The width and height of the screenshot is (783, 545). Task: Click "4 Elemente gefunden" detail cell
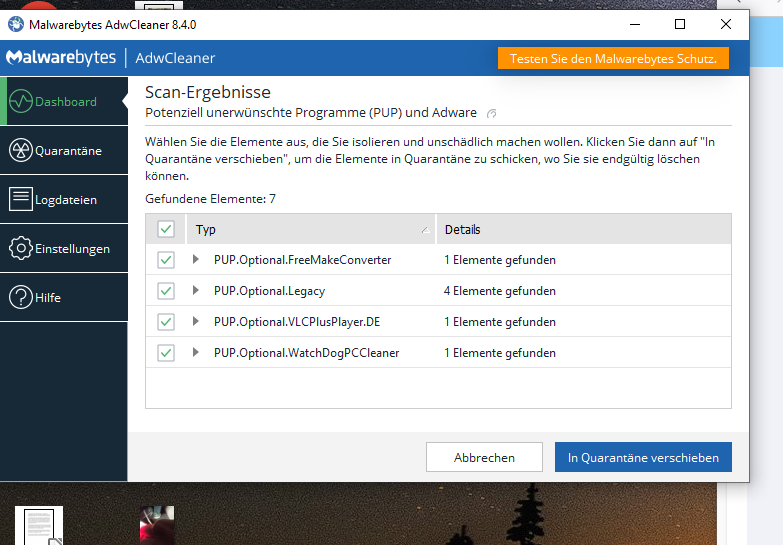click(500, 291)
